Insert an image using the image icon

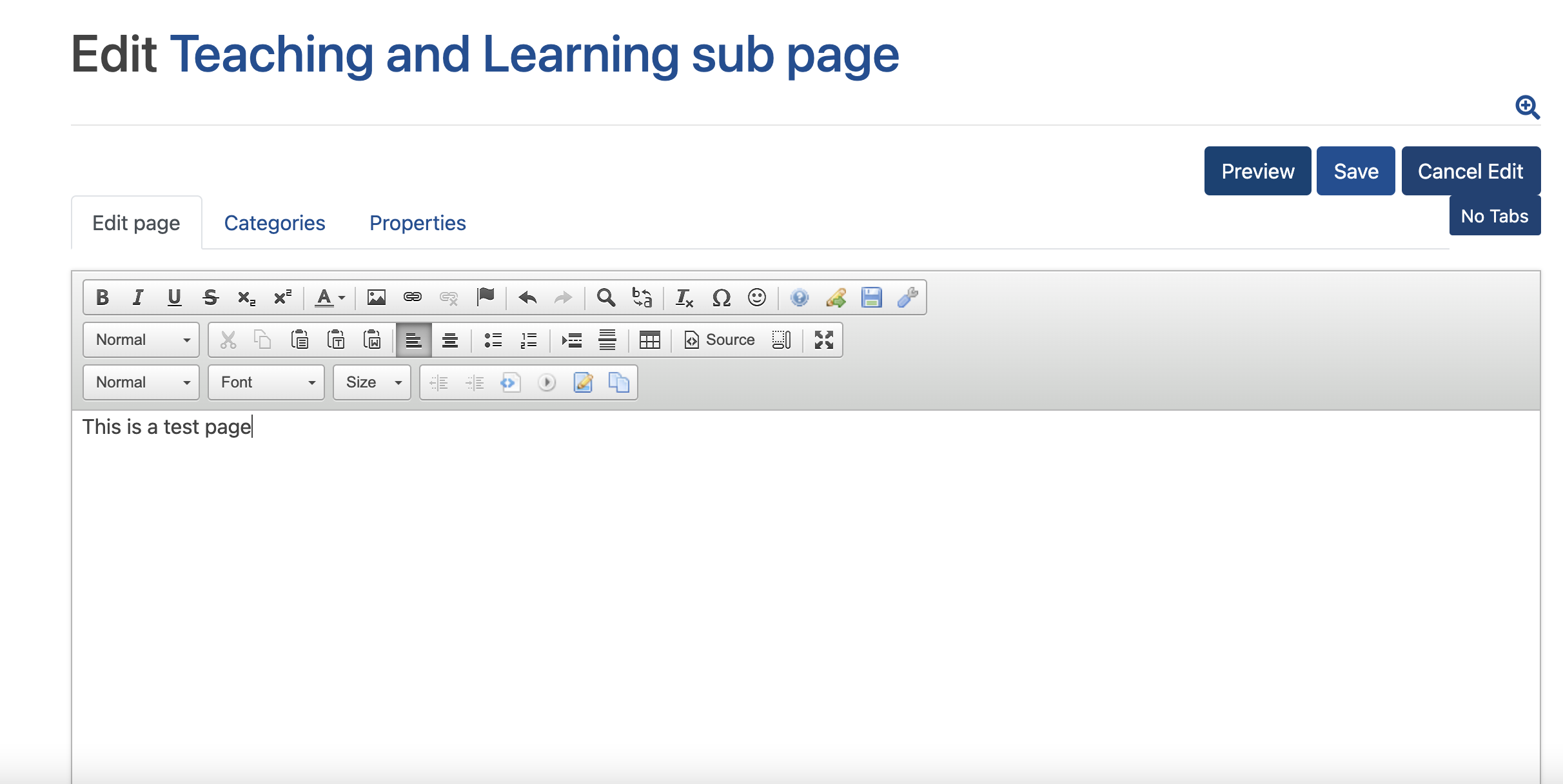376,297
